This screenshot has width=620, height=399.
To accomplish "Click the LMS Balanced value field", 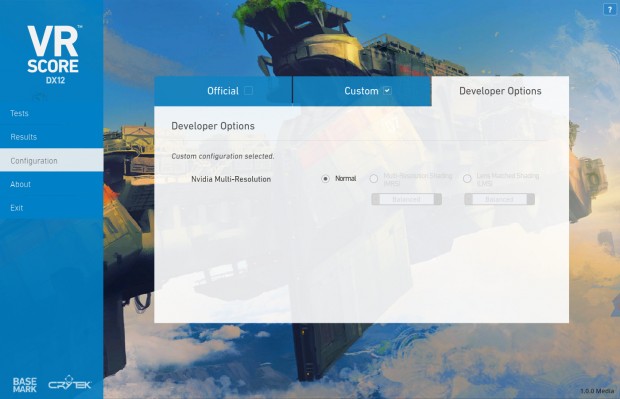I will click(499, 199).
